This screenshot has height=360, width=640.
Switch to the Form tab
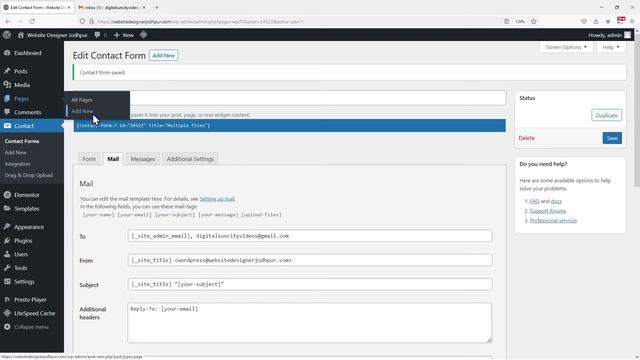point(89,159)
